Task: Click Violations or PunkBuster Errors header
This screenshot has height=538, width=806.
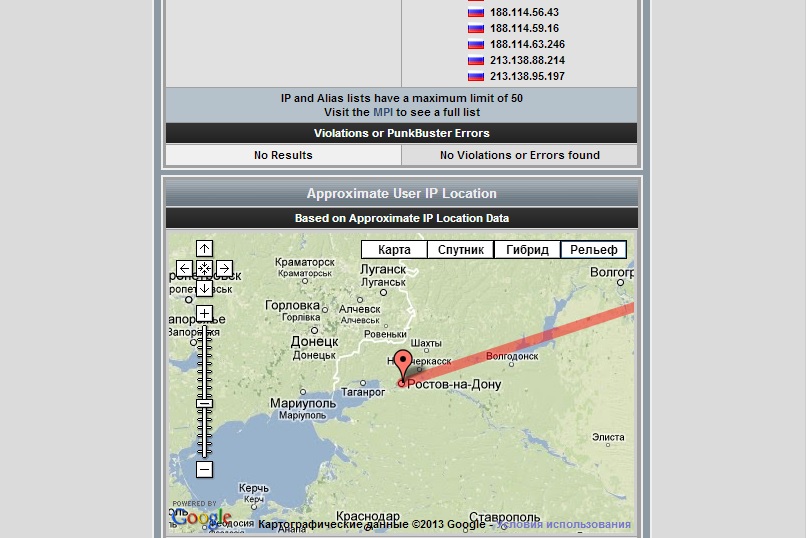Action: click(x=401, y=133)
